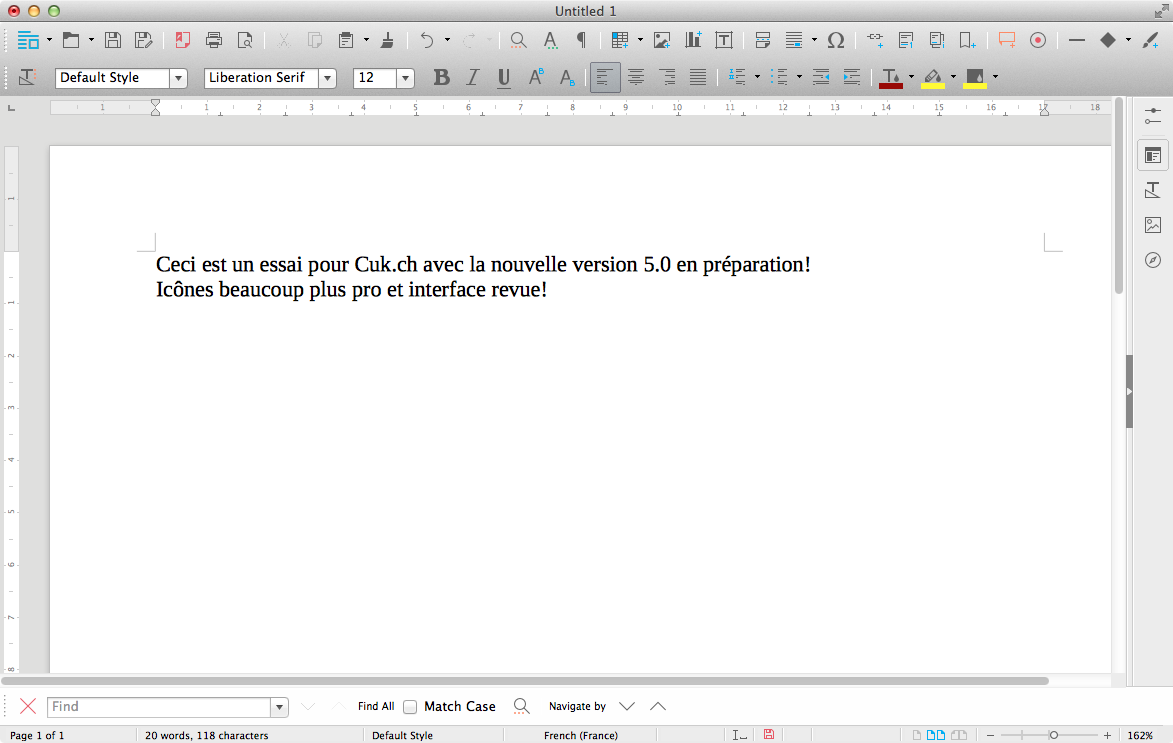Apply Superscript formatting
Screen dimensions: 1173x743
(x=536, y=77)
